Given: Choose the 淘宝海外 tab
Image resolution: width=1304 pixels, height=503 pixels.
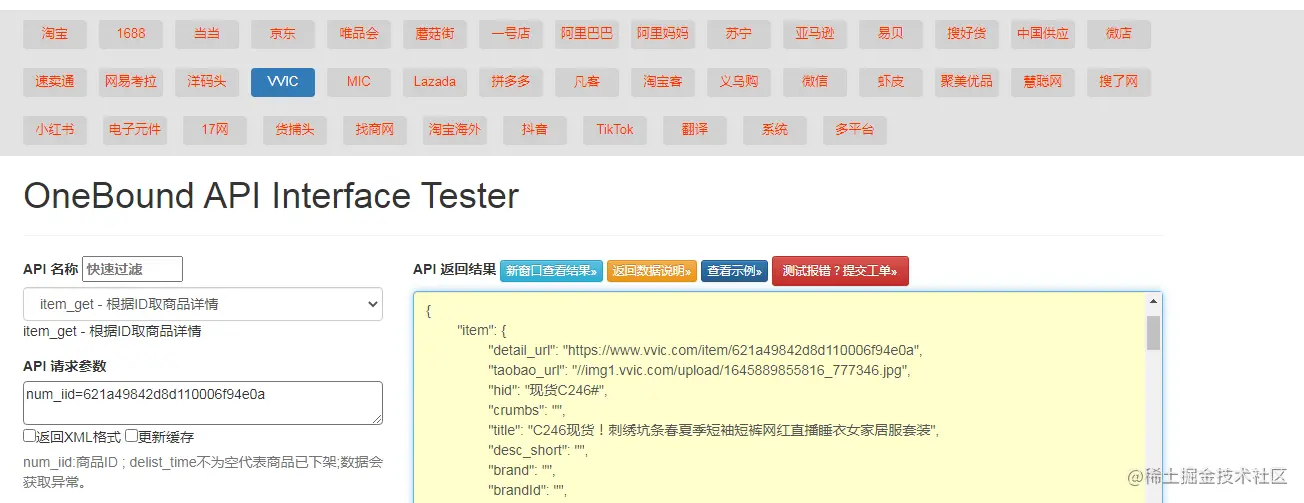Looking at the screenshot, I should [455, 130].
